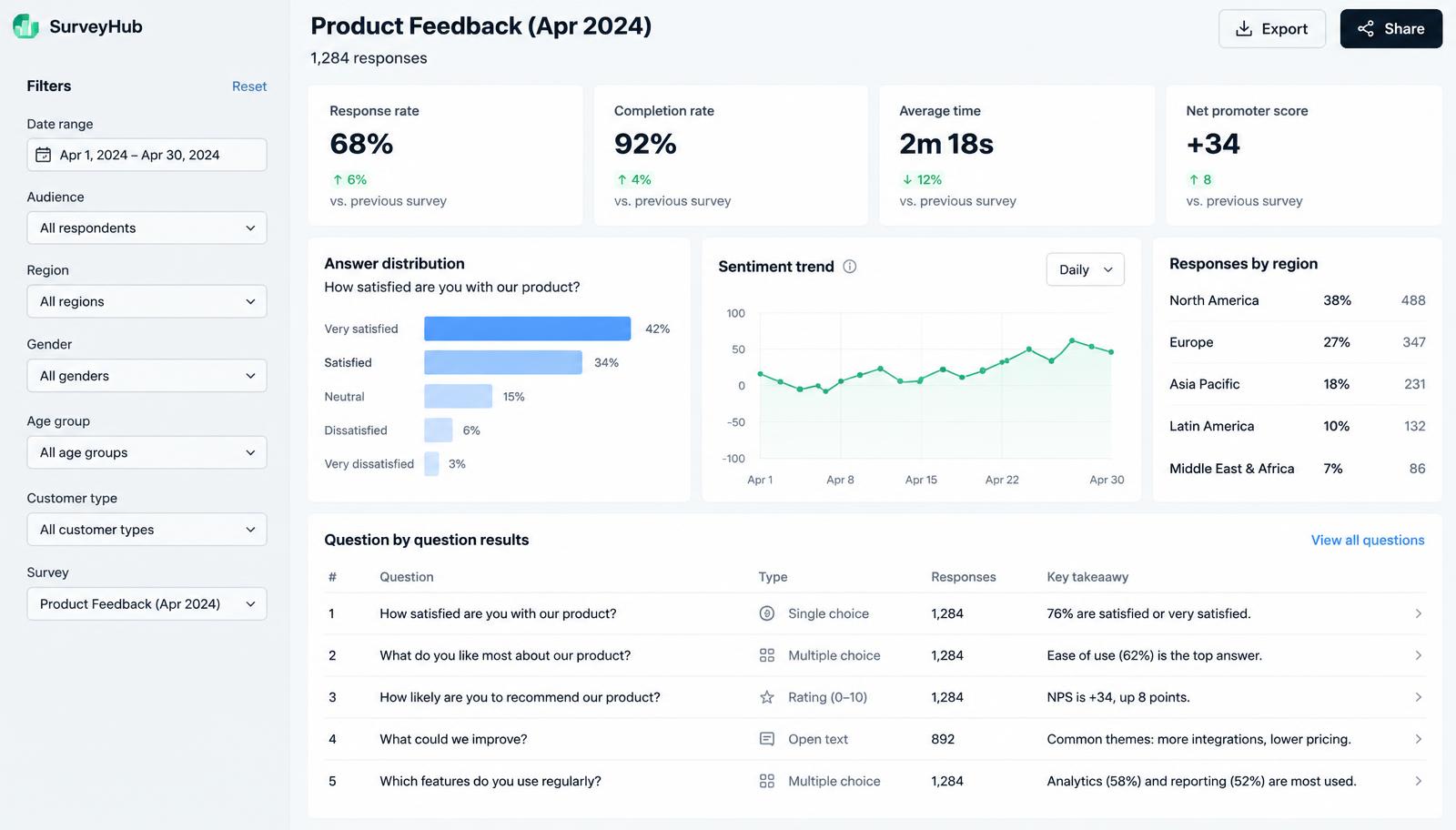The width and height of the screenshot is (1456, 830).
Task: Click the Latin America region row
Action: tap(1297, 426)
